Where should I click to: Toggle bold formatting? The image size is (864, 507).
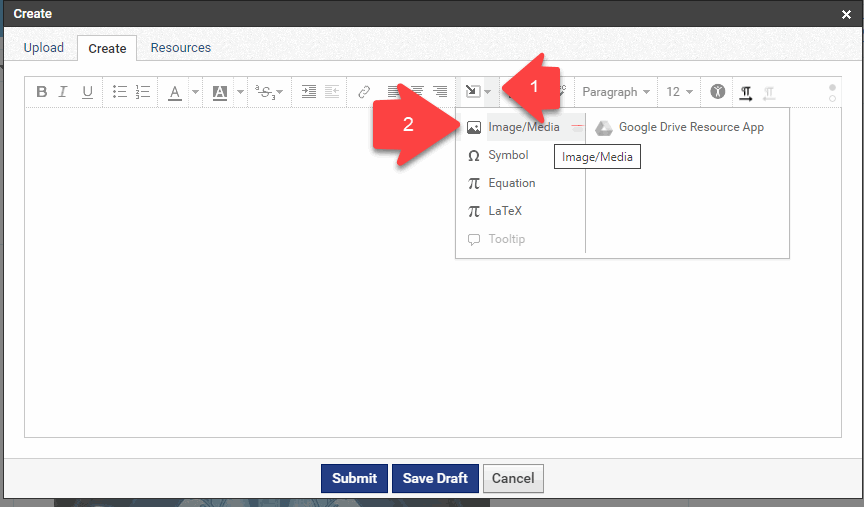pyautogui.click(x=42, y=92)
